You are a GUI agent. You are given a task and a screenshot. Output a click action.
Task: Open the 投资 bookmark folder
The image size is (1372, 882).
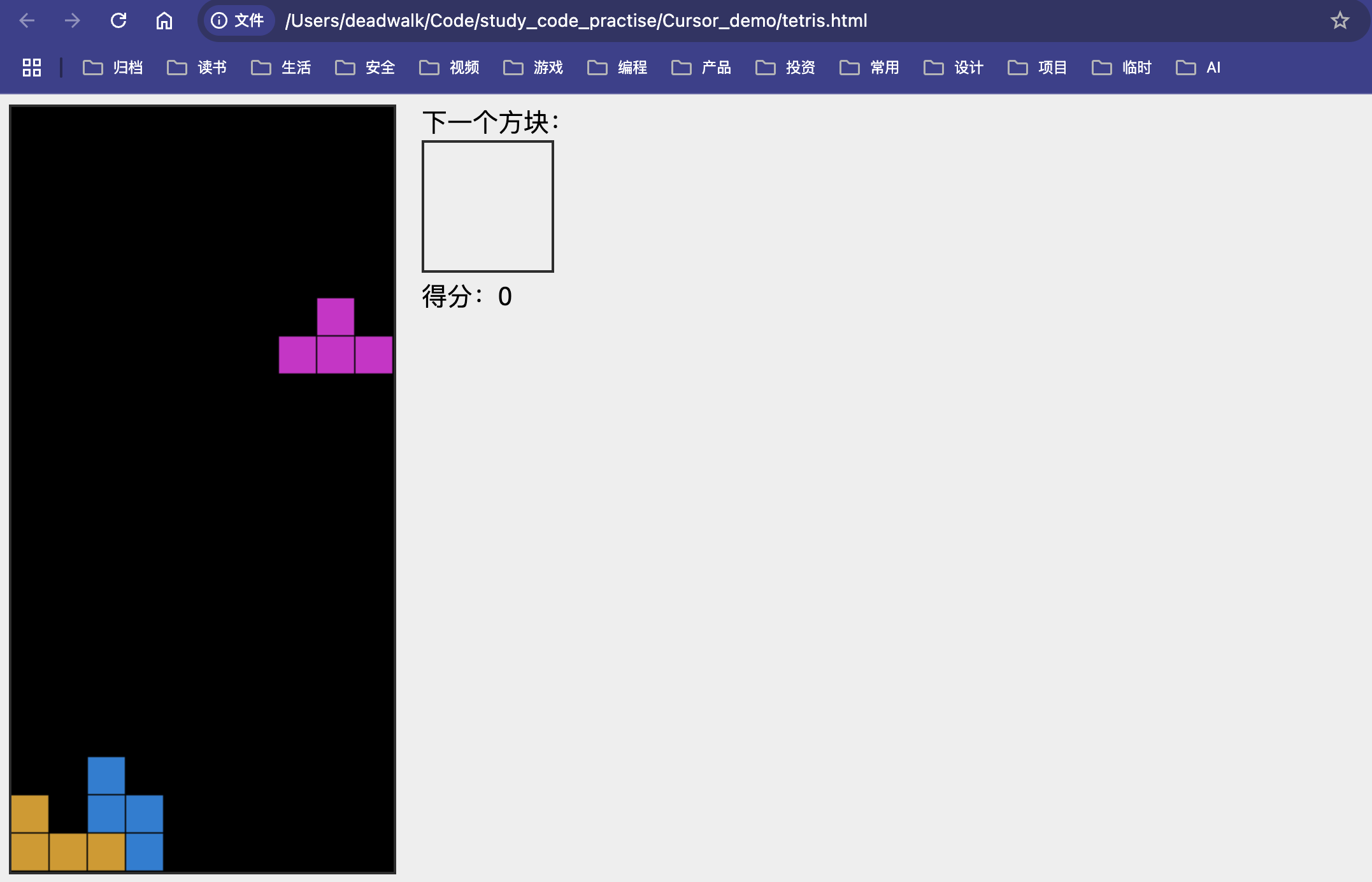click(x=786, y=68)
